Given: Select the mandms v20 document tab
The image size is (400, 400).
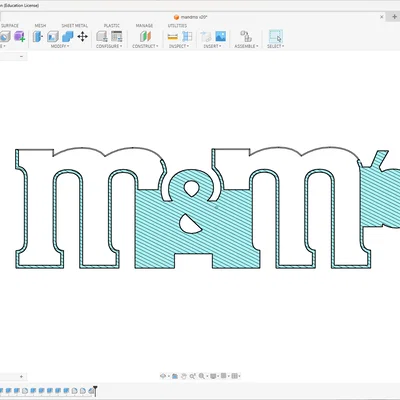Looking at the screenshot, I should click(193, 17).
